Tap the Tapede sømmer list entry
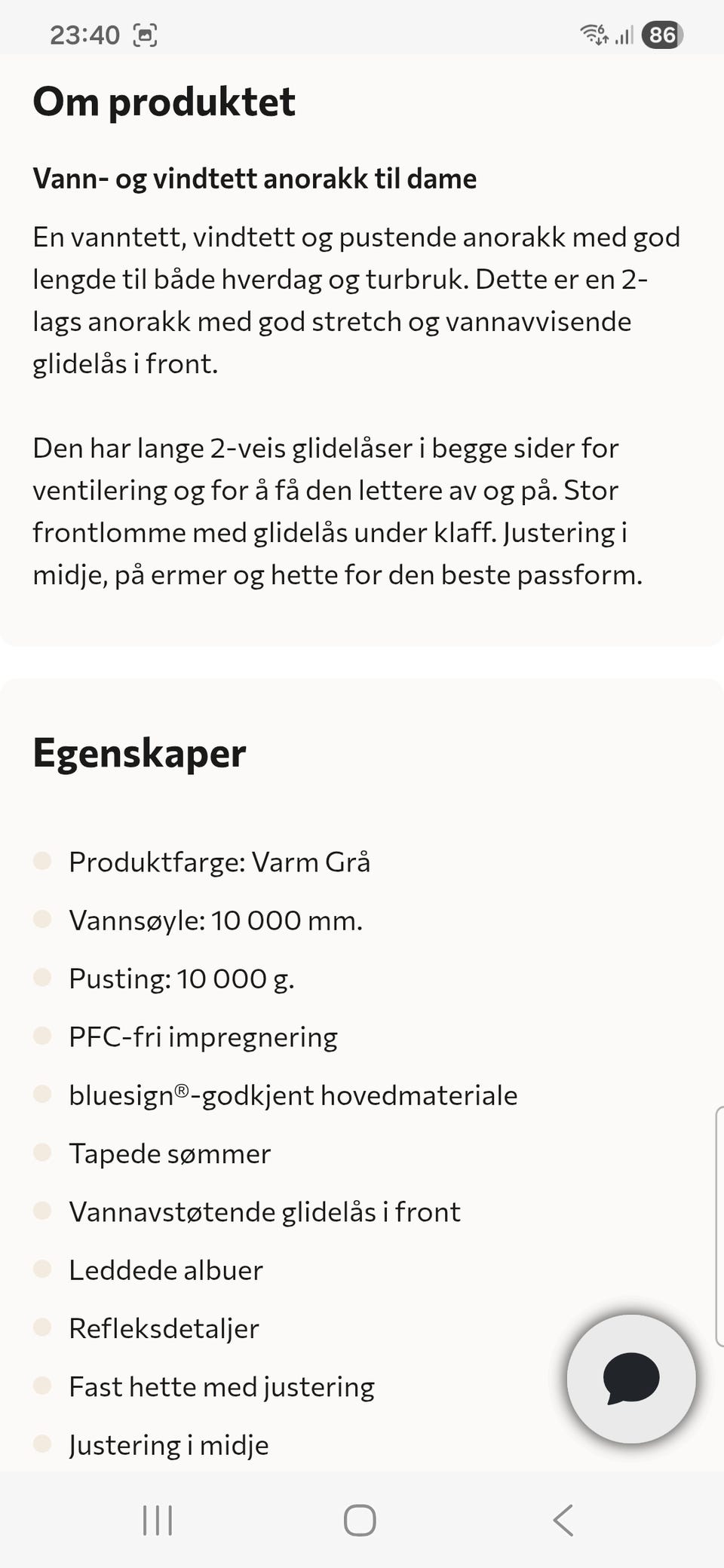724x1568 pixels. (170, 1153)
